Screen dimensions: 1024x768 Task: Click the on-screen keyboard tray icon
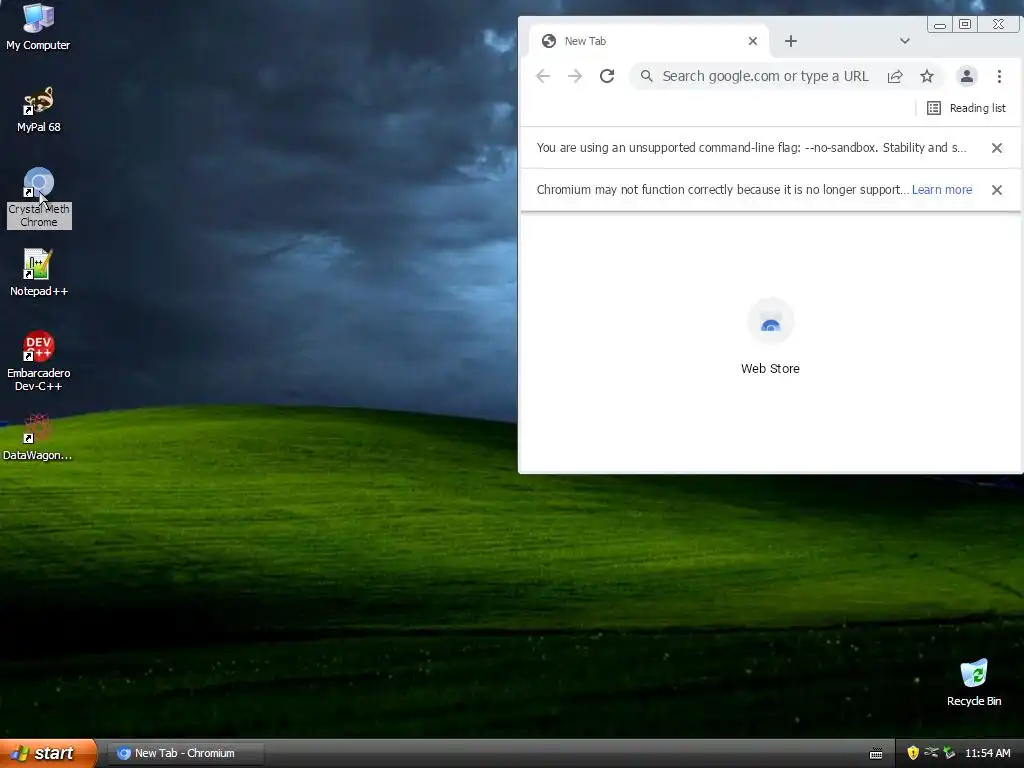pos(876,754)
